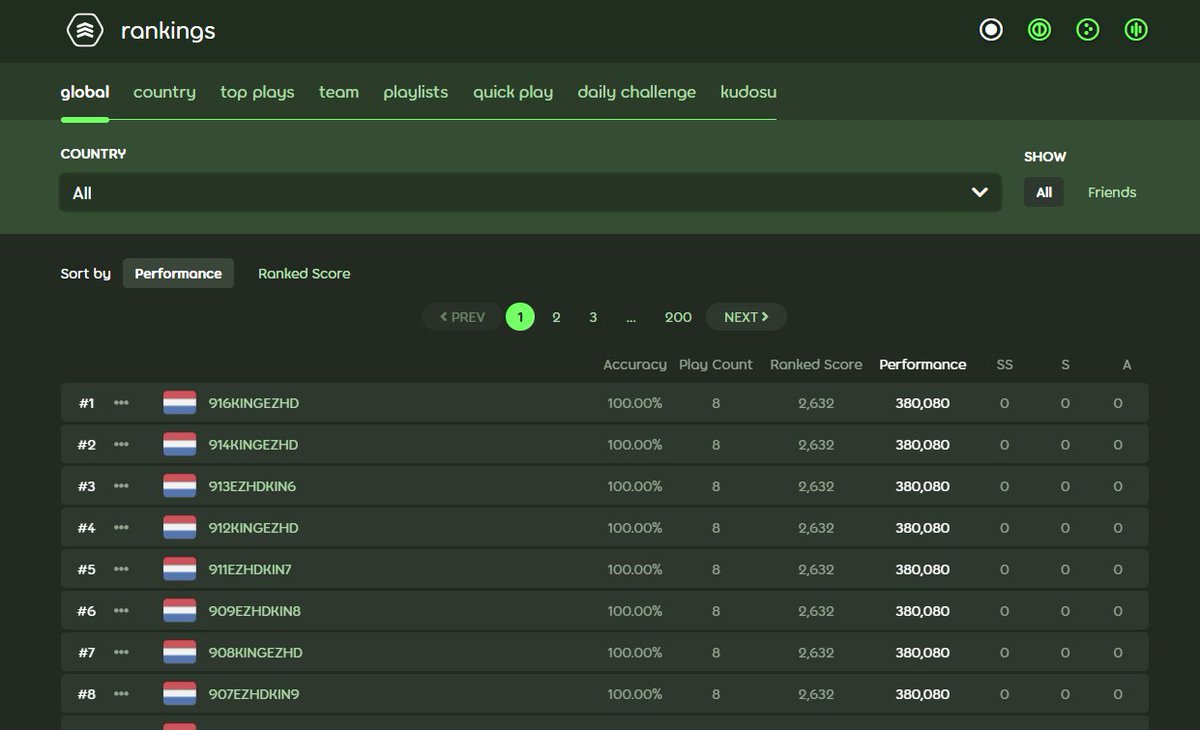The image size is (1200, 730).
Task: Click the flag next to 912KINGEZHD
Action: coord(180,528)
